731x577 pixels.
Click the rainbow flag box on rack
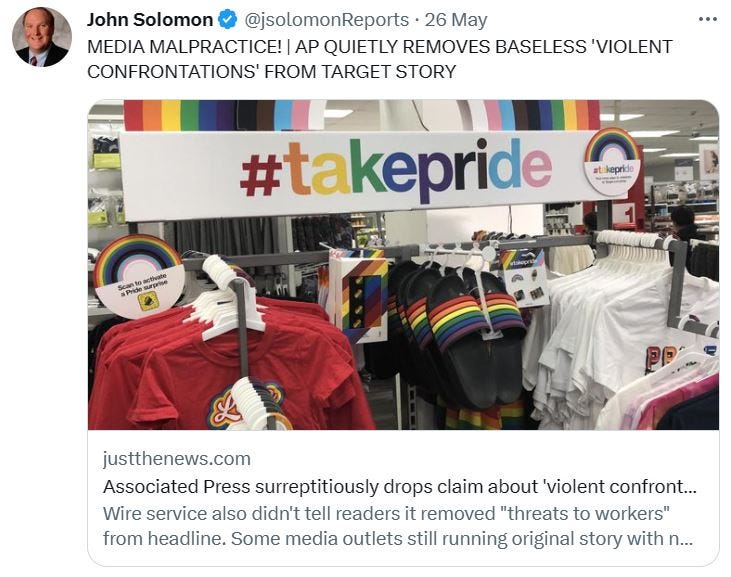359,295
